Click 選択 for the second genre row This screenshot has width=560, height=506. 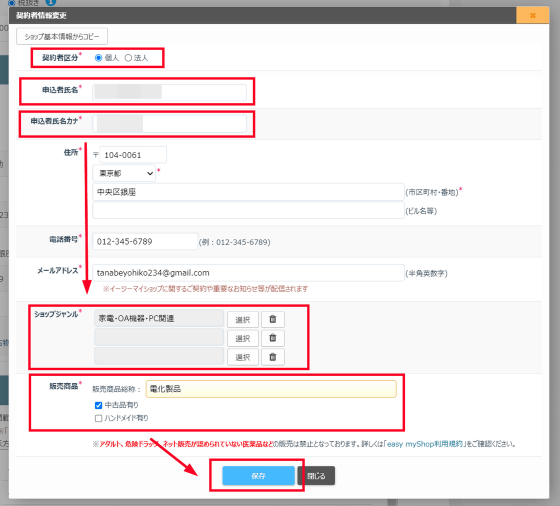point(243,338)
